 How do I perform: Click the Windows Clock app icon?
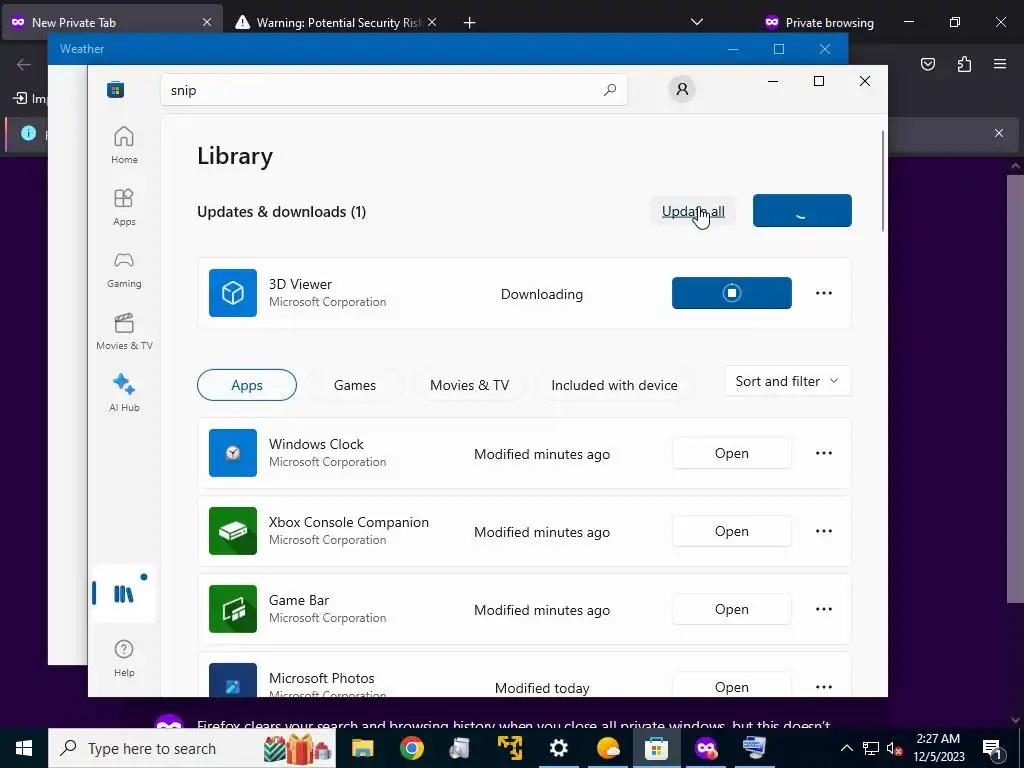pos(232,453)
